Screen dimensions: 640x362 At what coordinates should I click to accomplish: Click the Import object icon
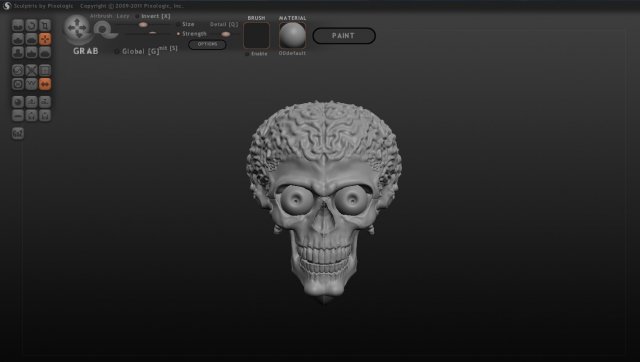pos(31,102)
